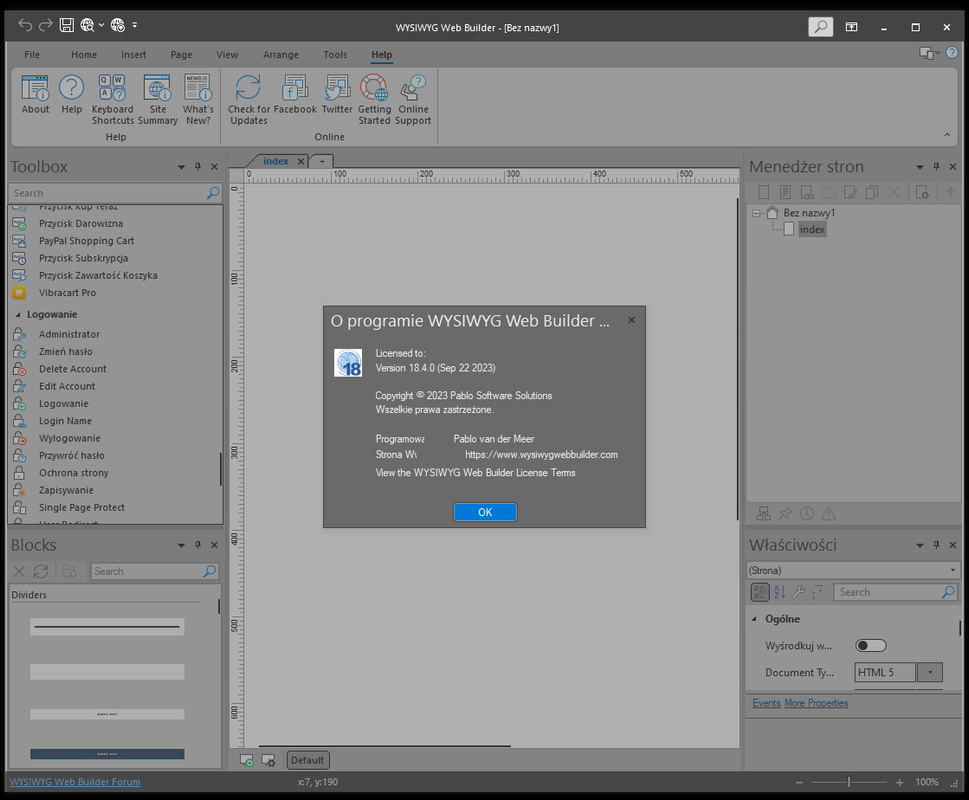This screenshot has height=800, width=969.
Task: Open the About dialog from ribbon
Action: coord(35,95)
